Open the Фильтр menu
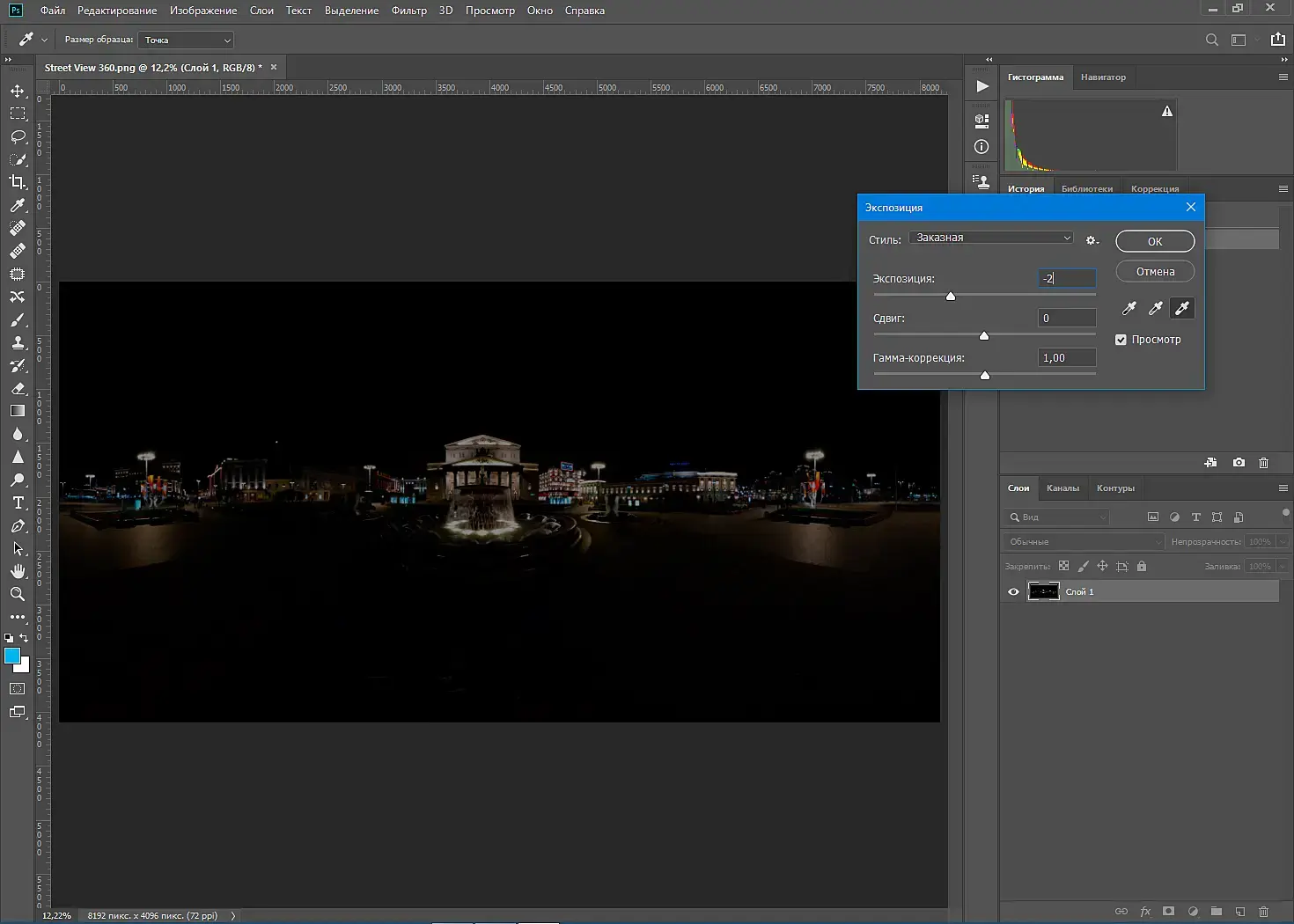Viewport: 1294px width, 924px height. (408, 11)
